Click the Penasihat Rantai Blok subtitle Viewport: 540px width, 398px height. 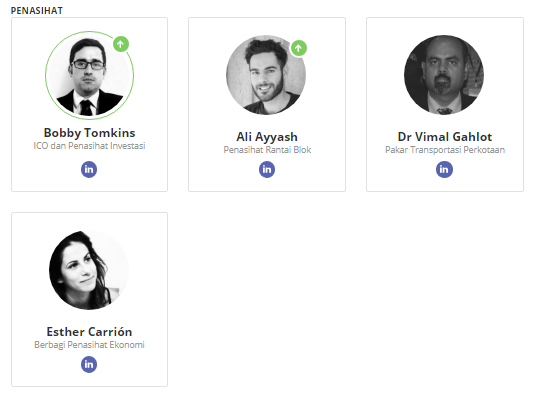click(267, 150)
